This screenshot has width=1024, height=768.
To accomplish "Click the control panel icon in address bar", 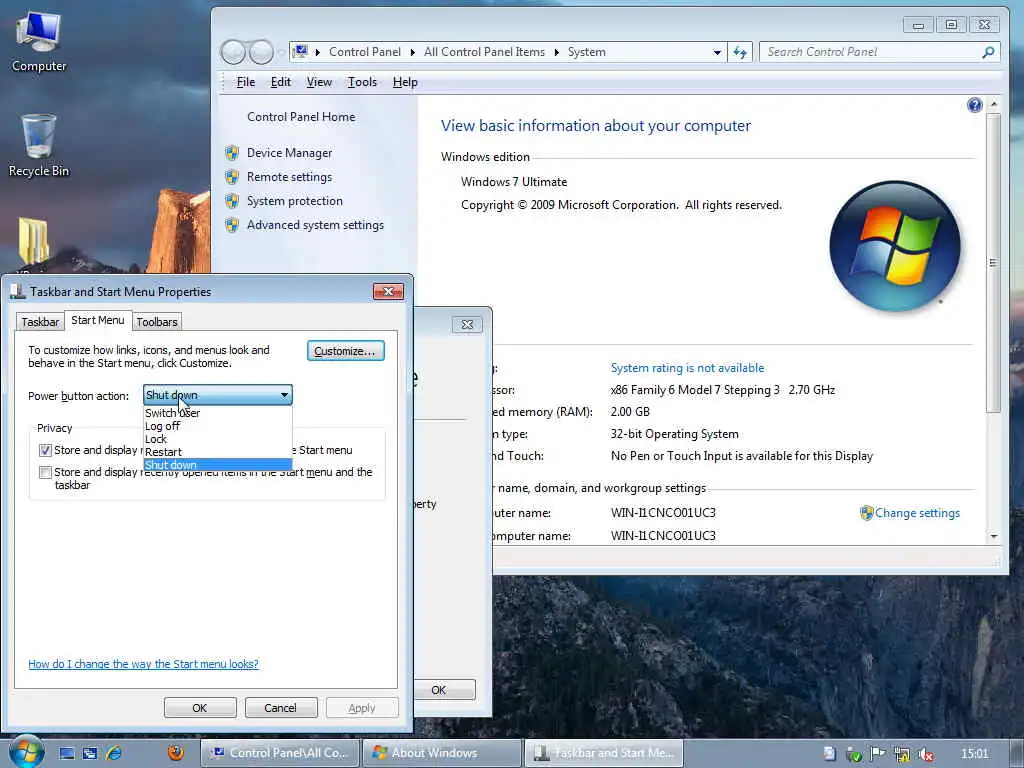I will (300, 51).
